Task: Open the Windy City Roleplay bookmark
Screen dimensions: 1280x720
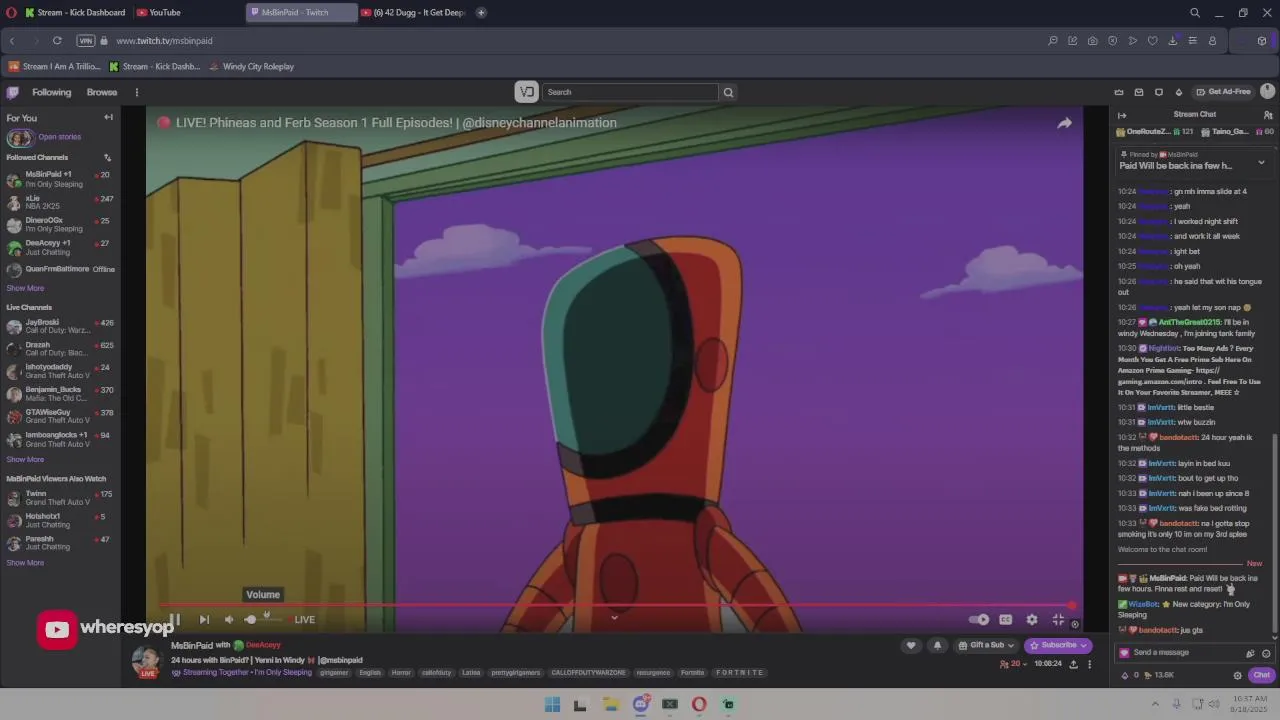Action: [x=251, y=67]
